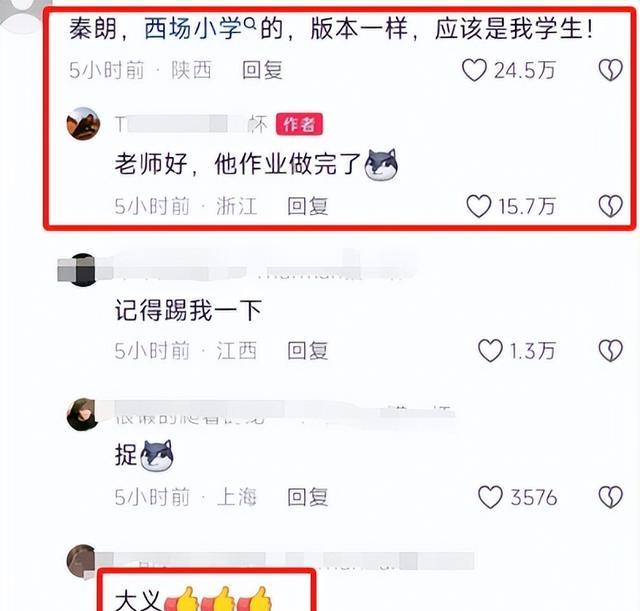Reply to the 上海 comment
This screenshot has height=611, width=640.
[307, 497]
